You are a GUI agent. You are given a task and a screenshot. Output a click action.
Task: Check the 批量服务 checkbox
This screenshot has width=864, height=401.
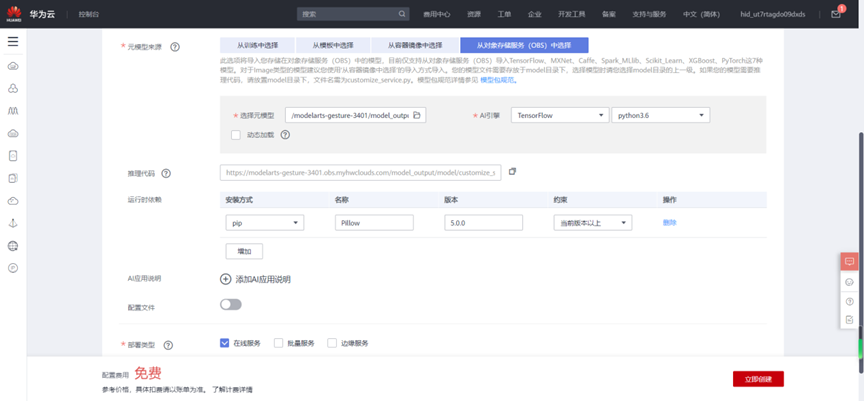pyautogui.click(x=278, y=343)
